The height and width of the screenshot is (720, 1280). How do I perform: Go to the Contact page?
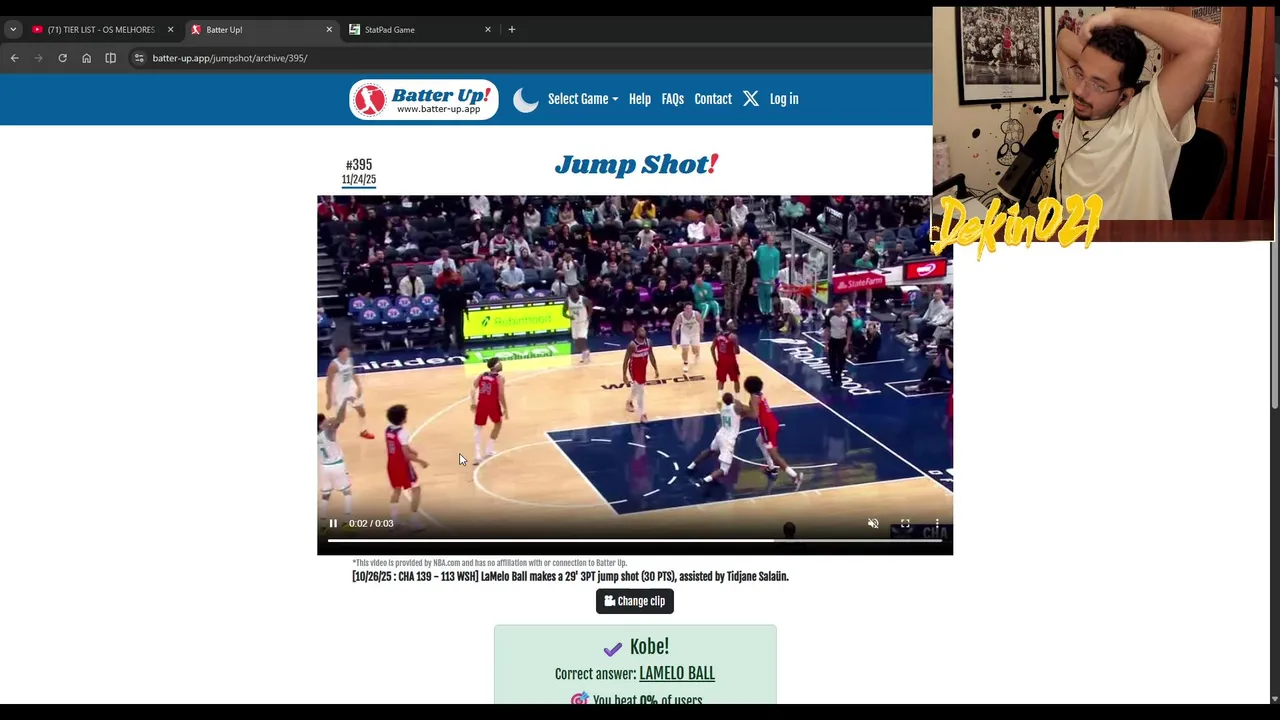(x=713, y=99)
